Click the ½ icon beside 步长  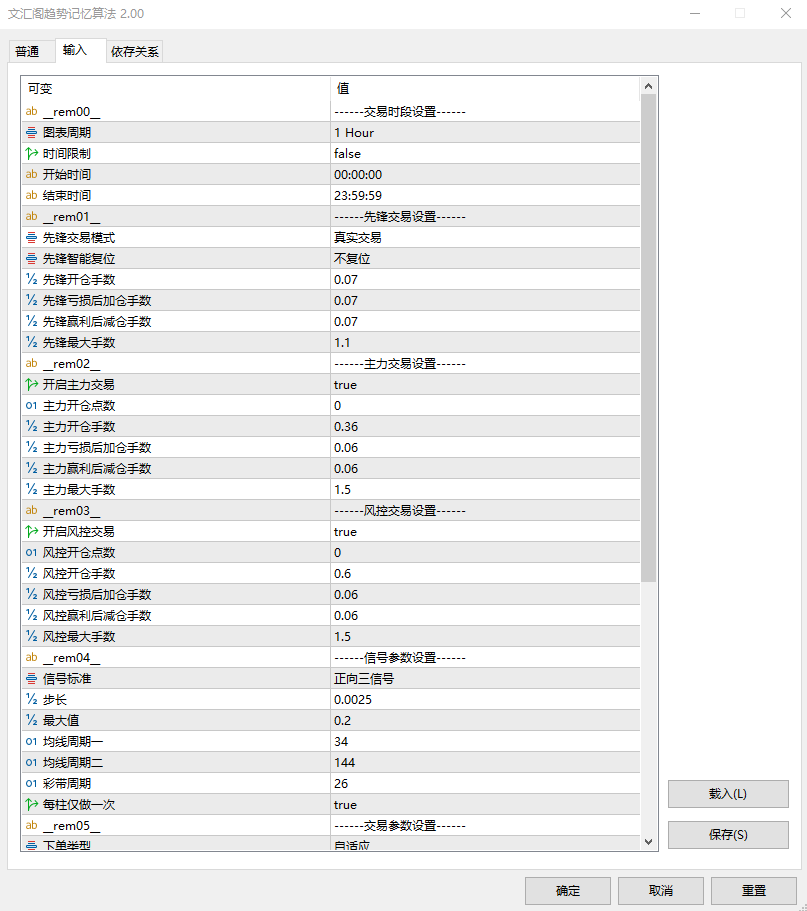(x=31, y=700)
